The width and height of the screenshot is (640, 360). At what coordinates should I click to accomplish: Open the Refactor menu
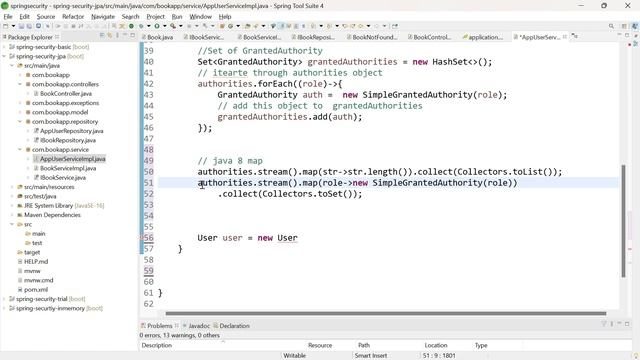pos(73,17)
